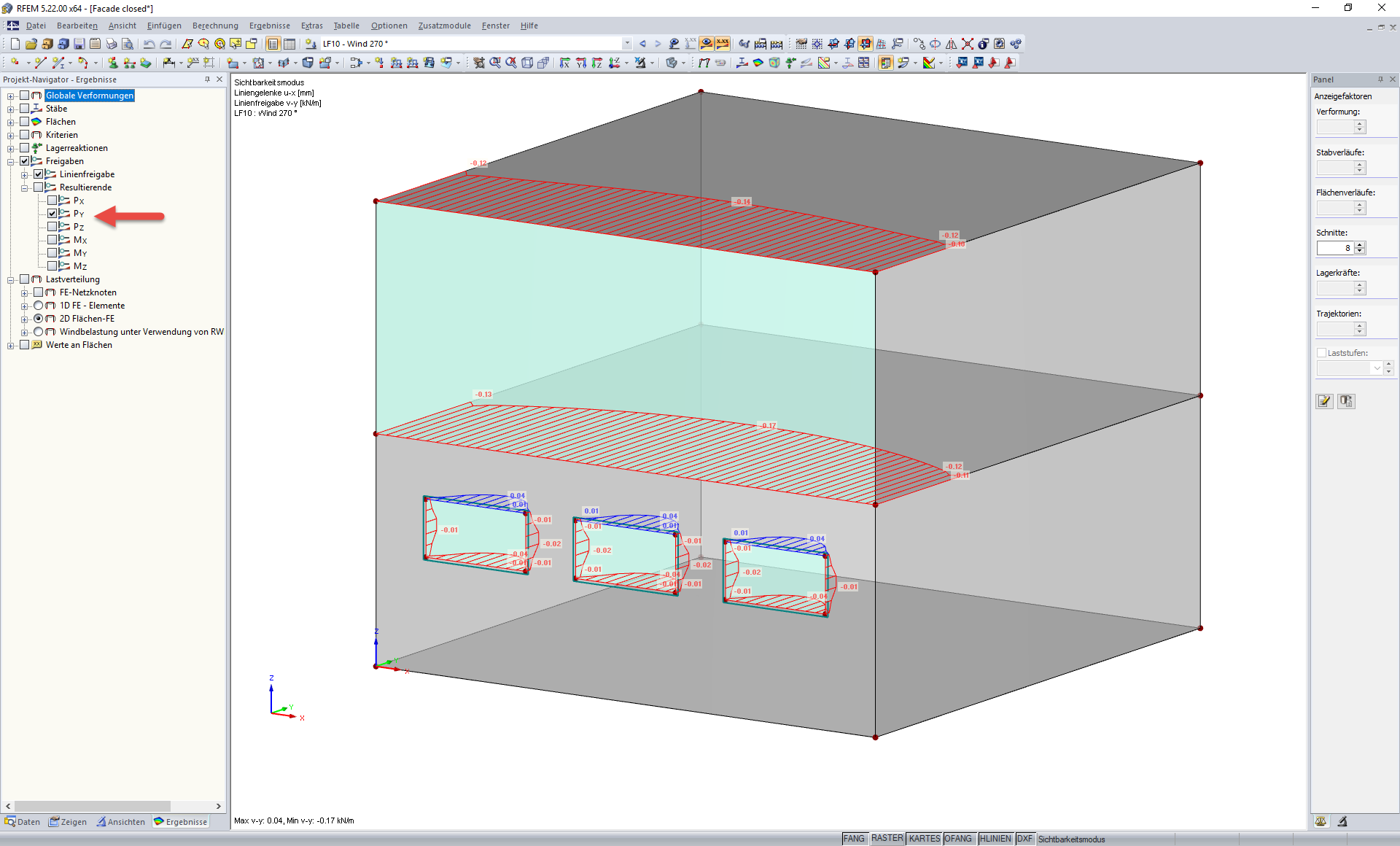Check the Laststufen option in the Panel
Image resolution: width=1400 pixels, height=846 pixels.
(x=1321, y=352)
